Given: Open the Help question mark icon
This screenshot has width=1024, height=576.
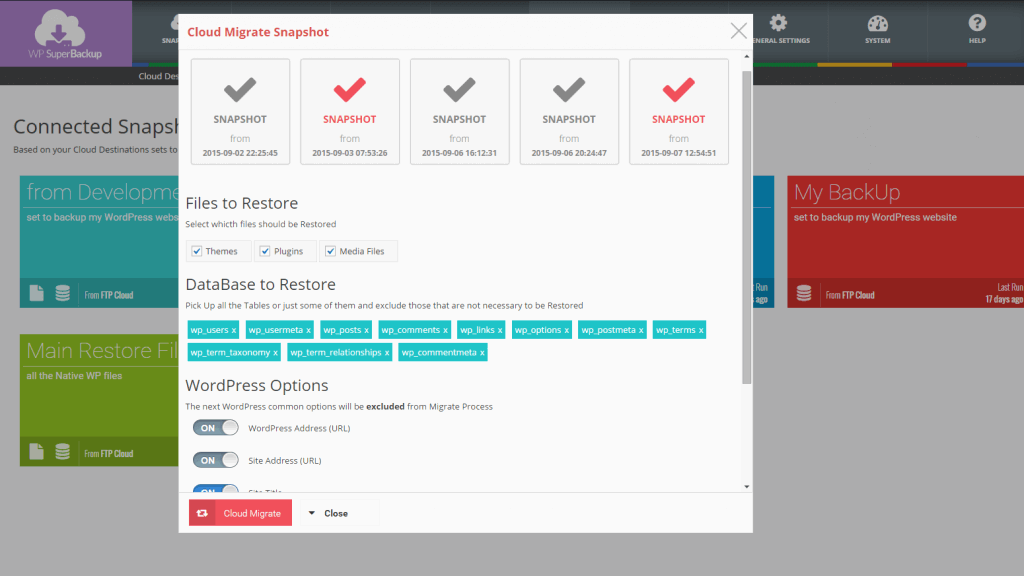Looking at the screenshot, I should point(977,24).
